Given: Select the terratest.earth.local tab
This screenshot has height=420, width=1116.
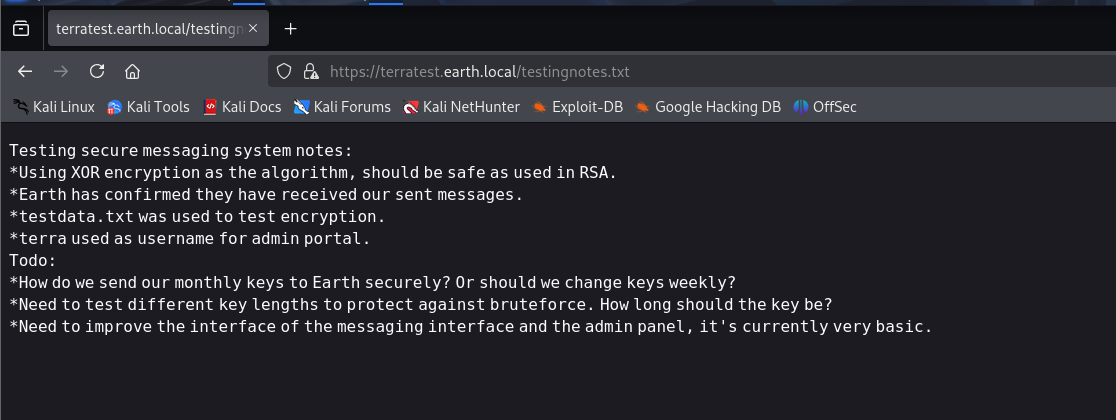Looking at the screenshot, I should [x=150, y=29].
